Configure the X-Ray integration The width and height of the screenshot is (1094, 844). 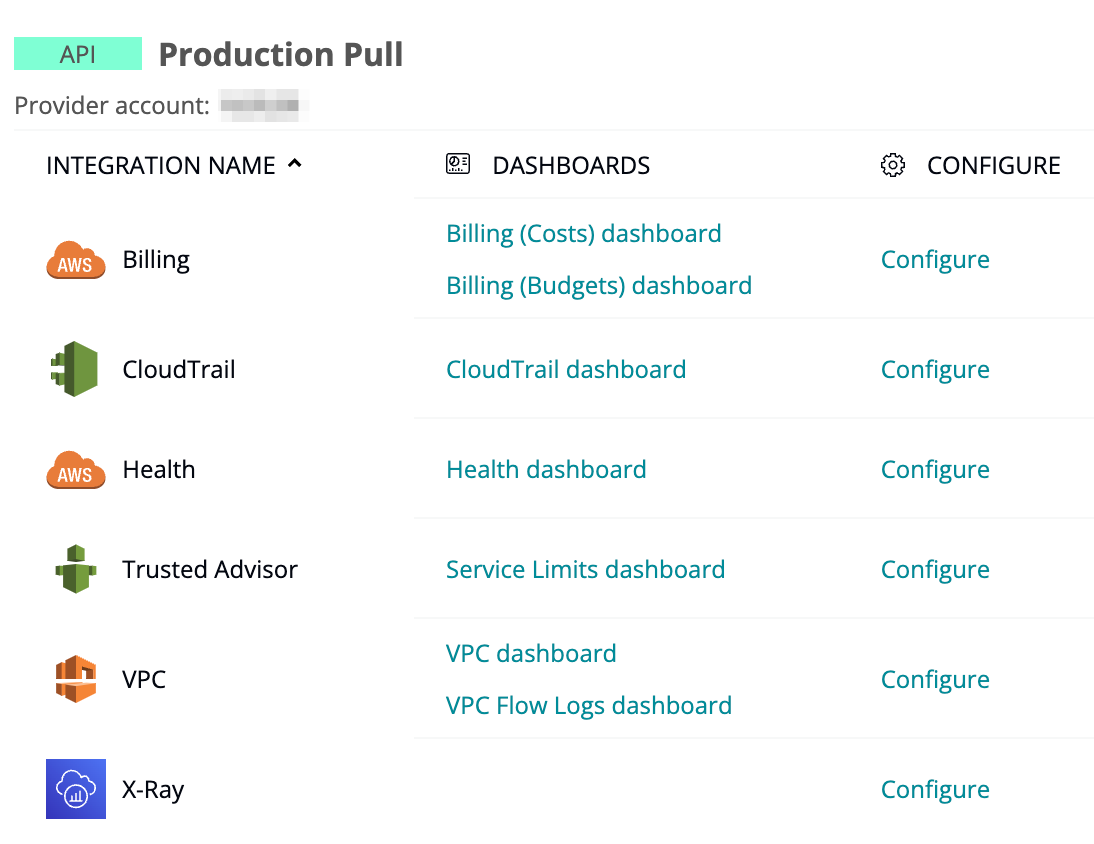[934, 790]
